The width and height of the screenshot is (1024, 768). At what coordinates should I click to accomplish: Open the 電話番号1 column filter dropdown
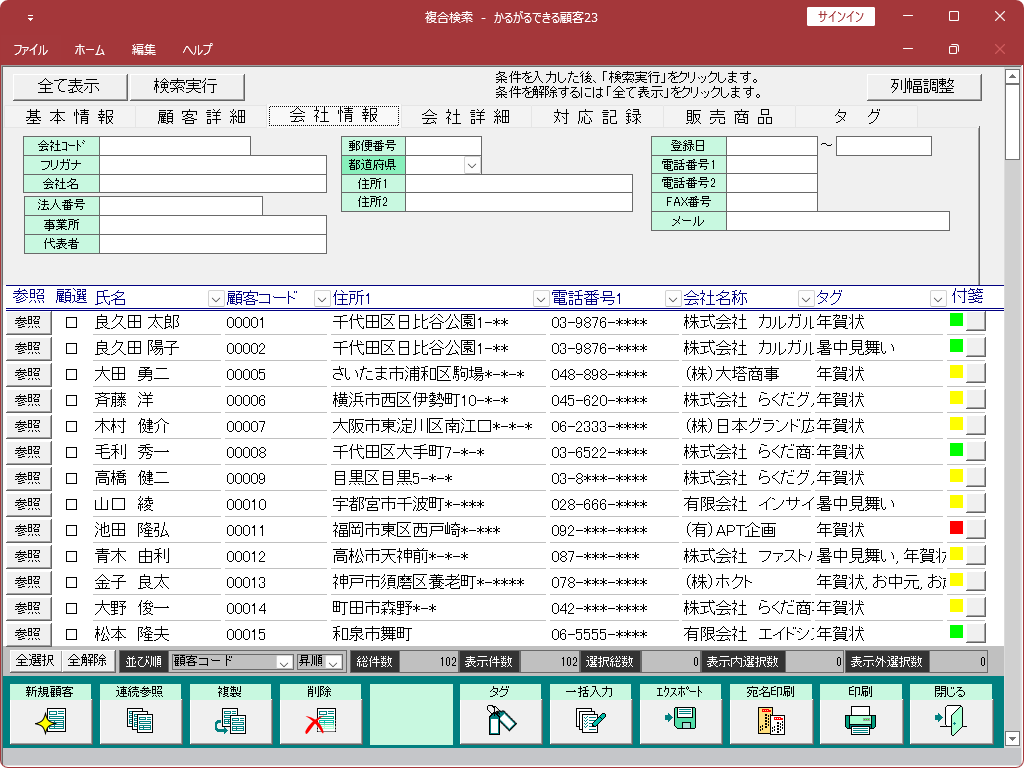coord(673,299)
